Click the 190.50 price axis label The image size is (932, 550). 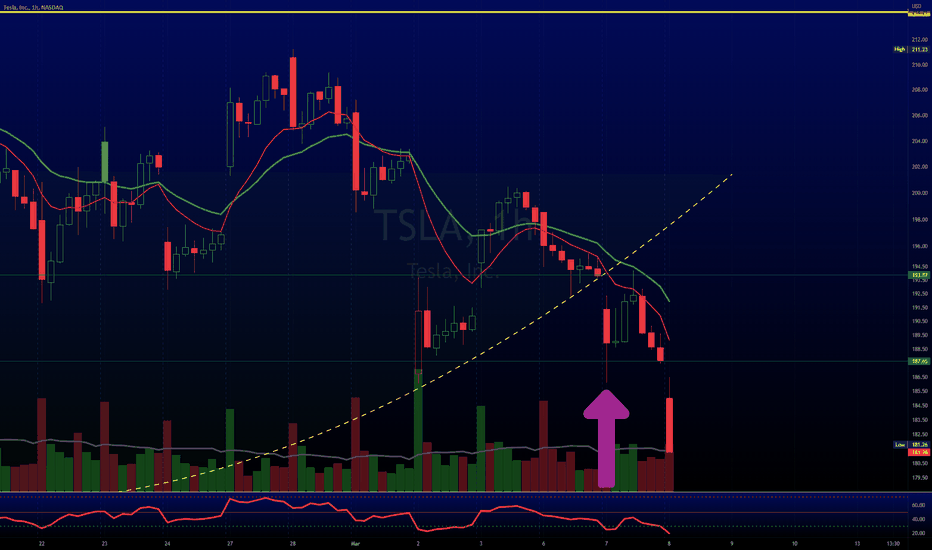(x=920, y=321)
